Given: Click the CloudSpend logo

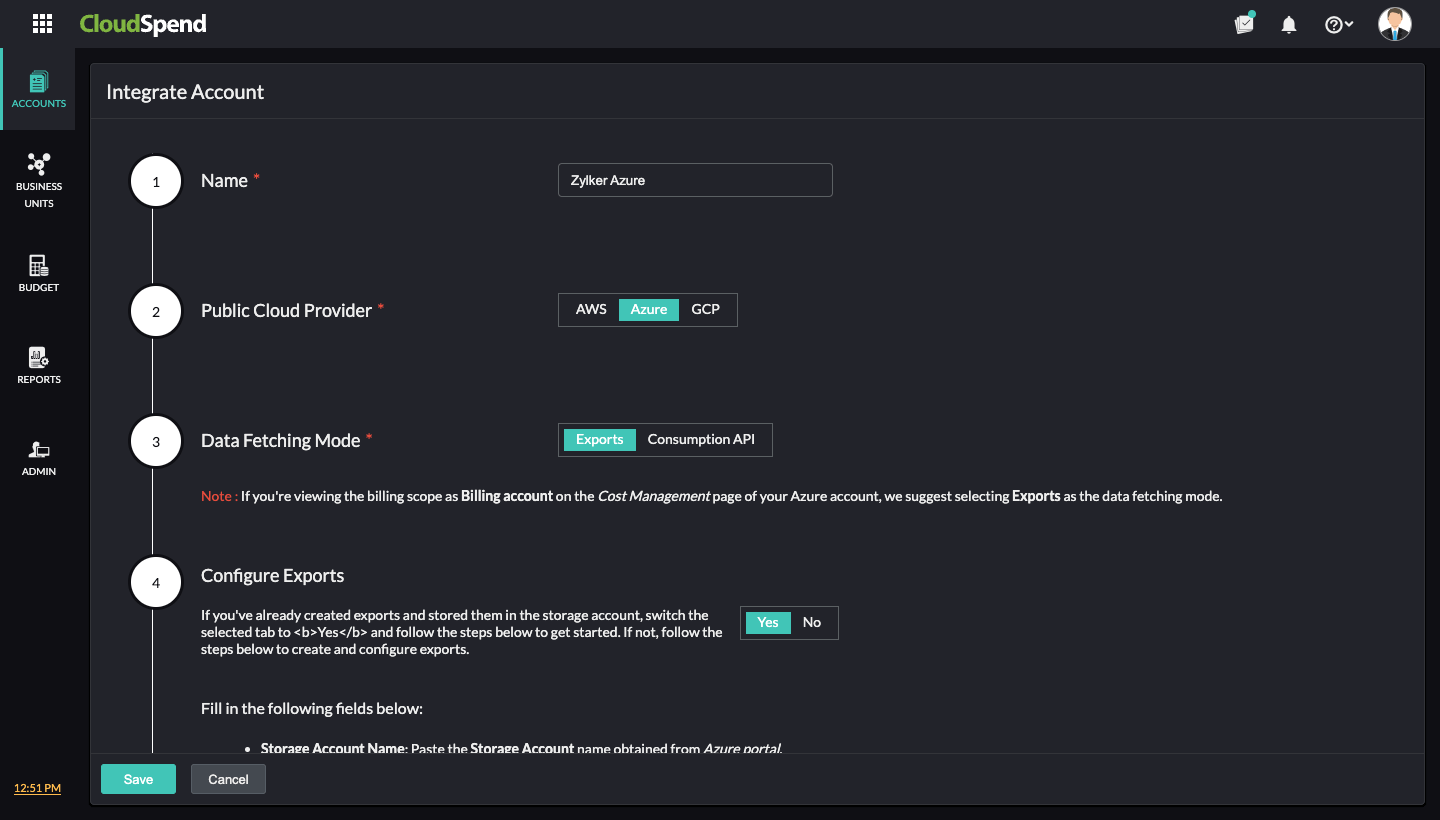Looking at the screenshot, I should pos(143,24).
